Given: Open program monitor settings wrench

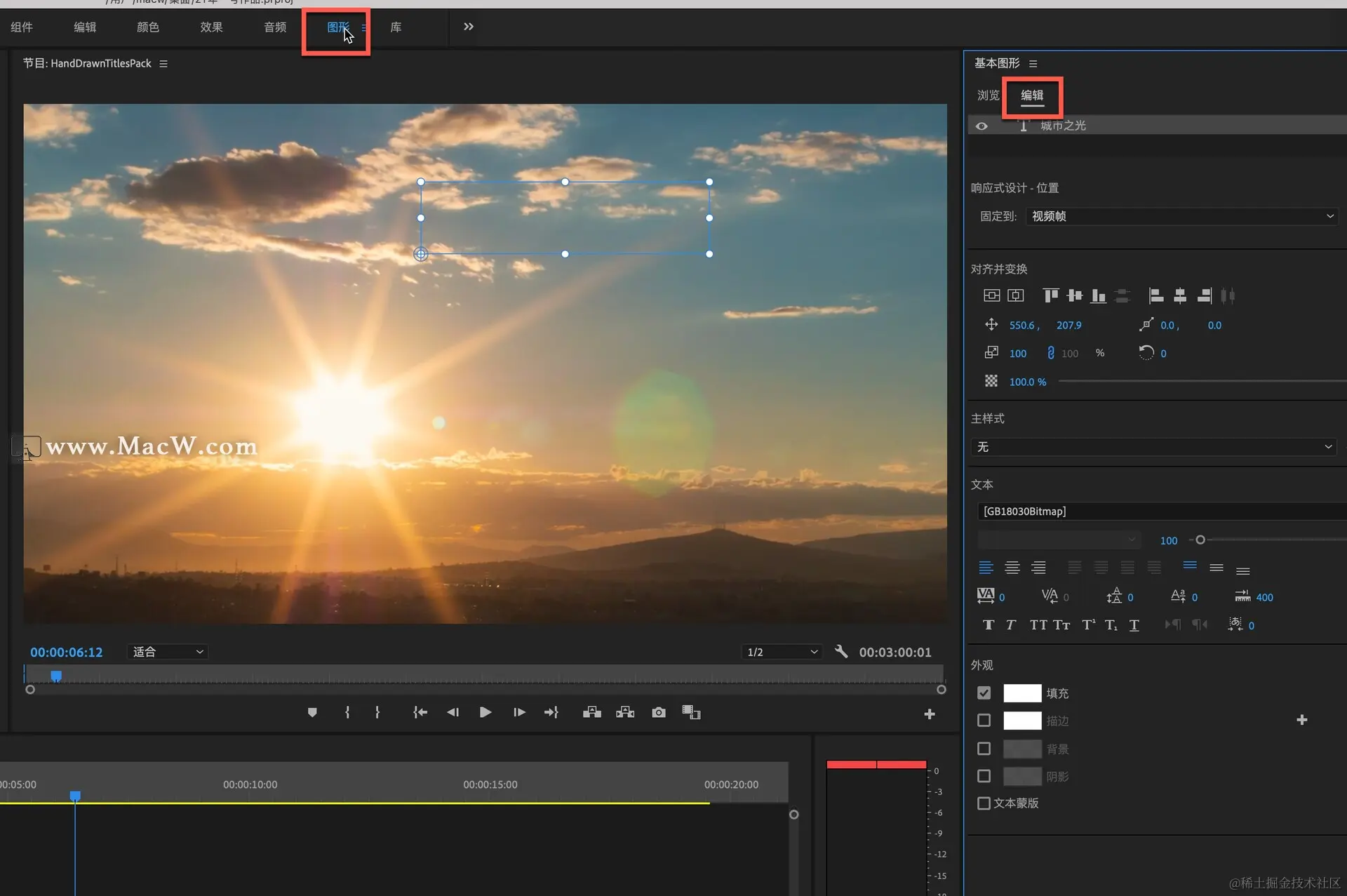Looking at the screenshot, I should pyautogui.click(x=841, y=652).
